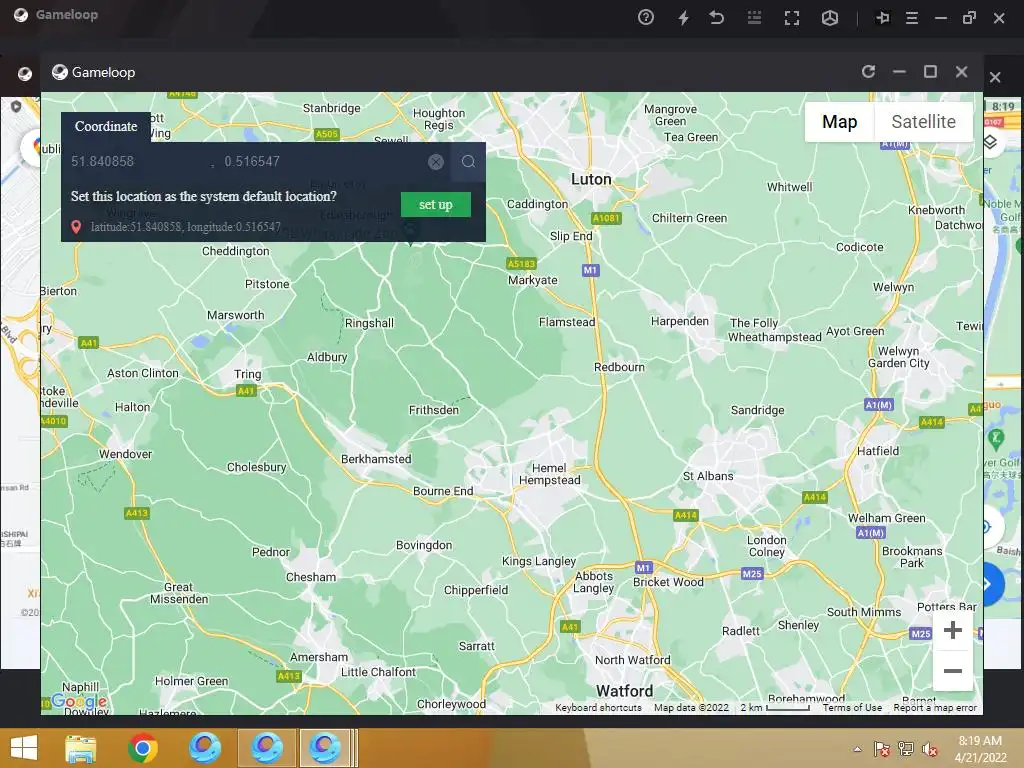Toggle fullscreen mode icon
This screenshot has width=1024, height=768.
pos(792,18)
